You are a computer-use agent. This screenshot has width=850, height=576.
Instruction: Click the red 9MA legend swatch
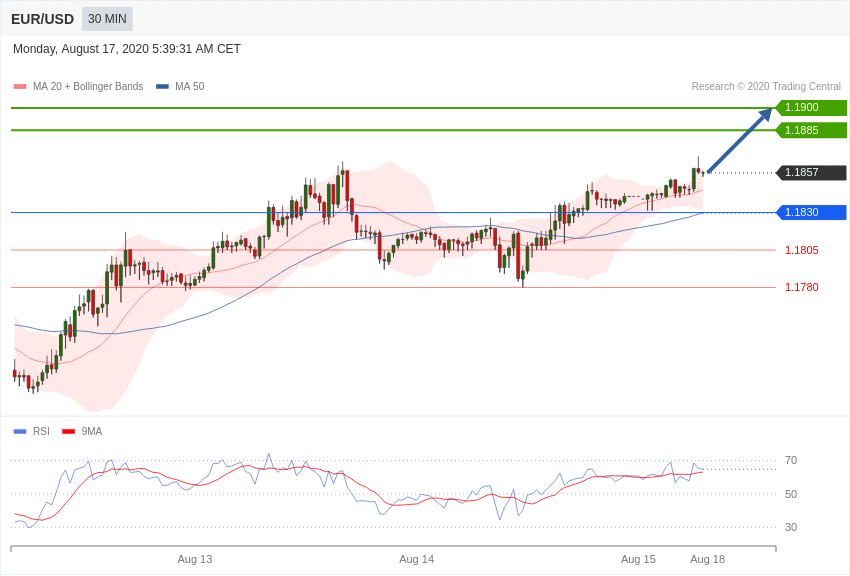[68, 431]
